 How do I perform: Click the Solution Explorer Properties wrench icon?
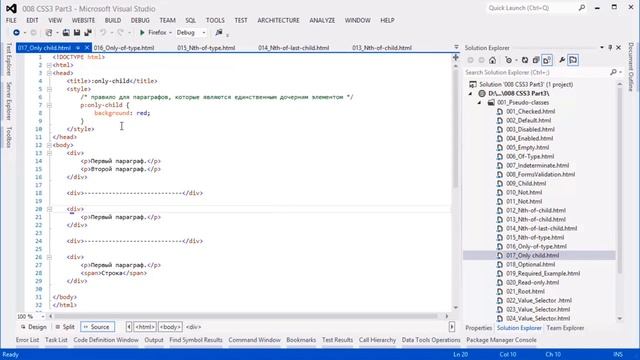[562, 60]
